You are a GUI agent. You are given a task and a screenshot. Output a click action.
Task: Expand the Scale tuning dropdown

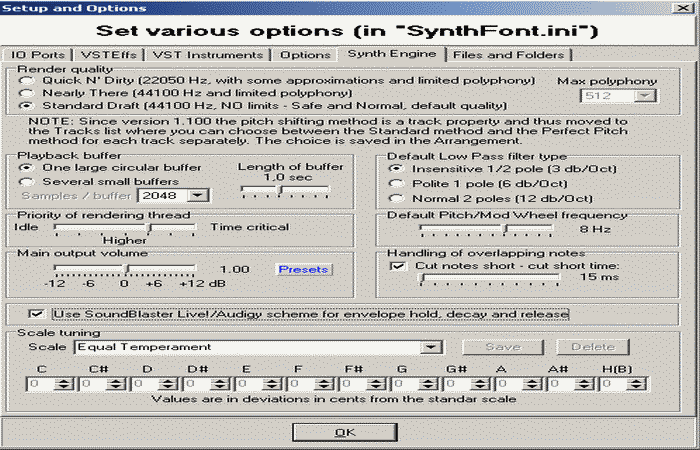click(432, 347)
